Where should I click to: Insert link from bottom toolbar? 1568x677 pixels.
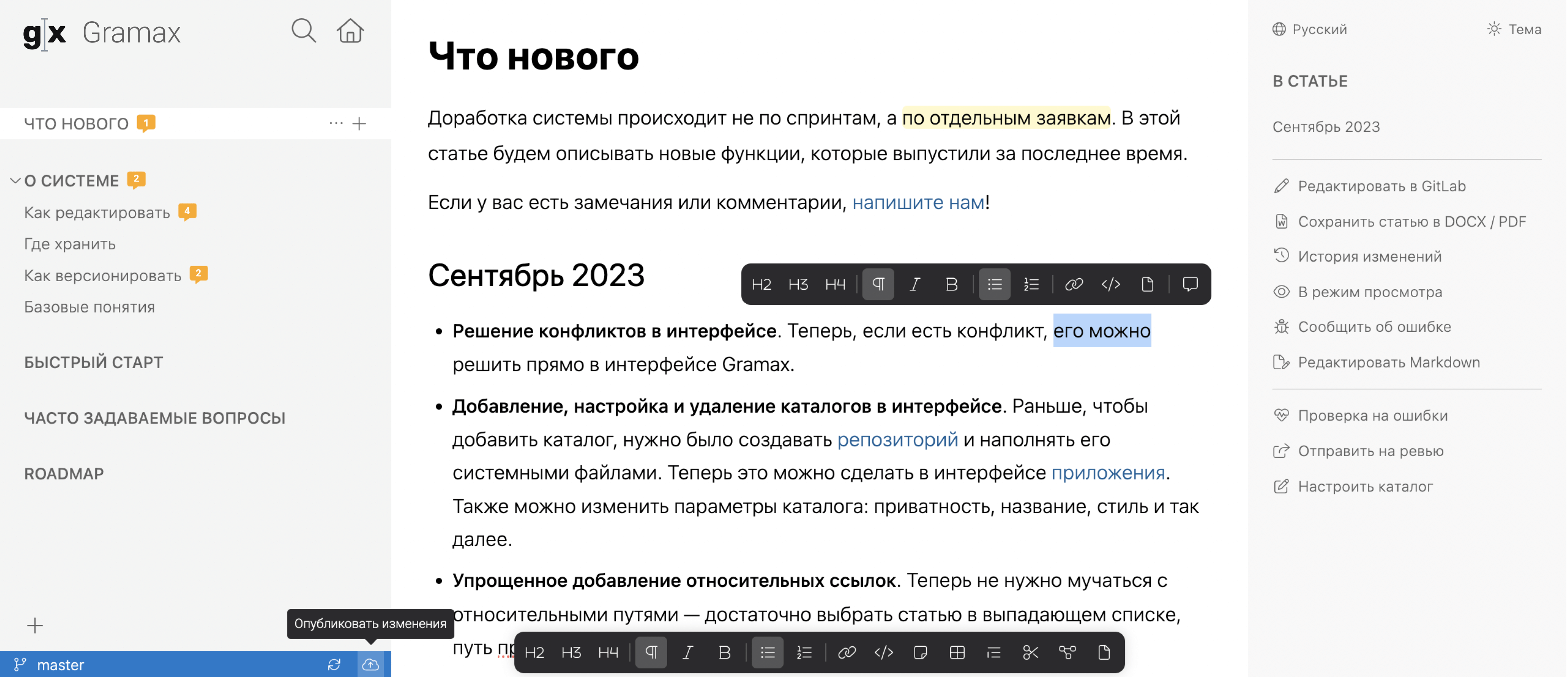pyautogui.click(x=847, y=653)
